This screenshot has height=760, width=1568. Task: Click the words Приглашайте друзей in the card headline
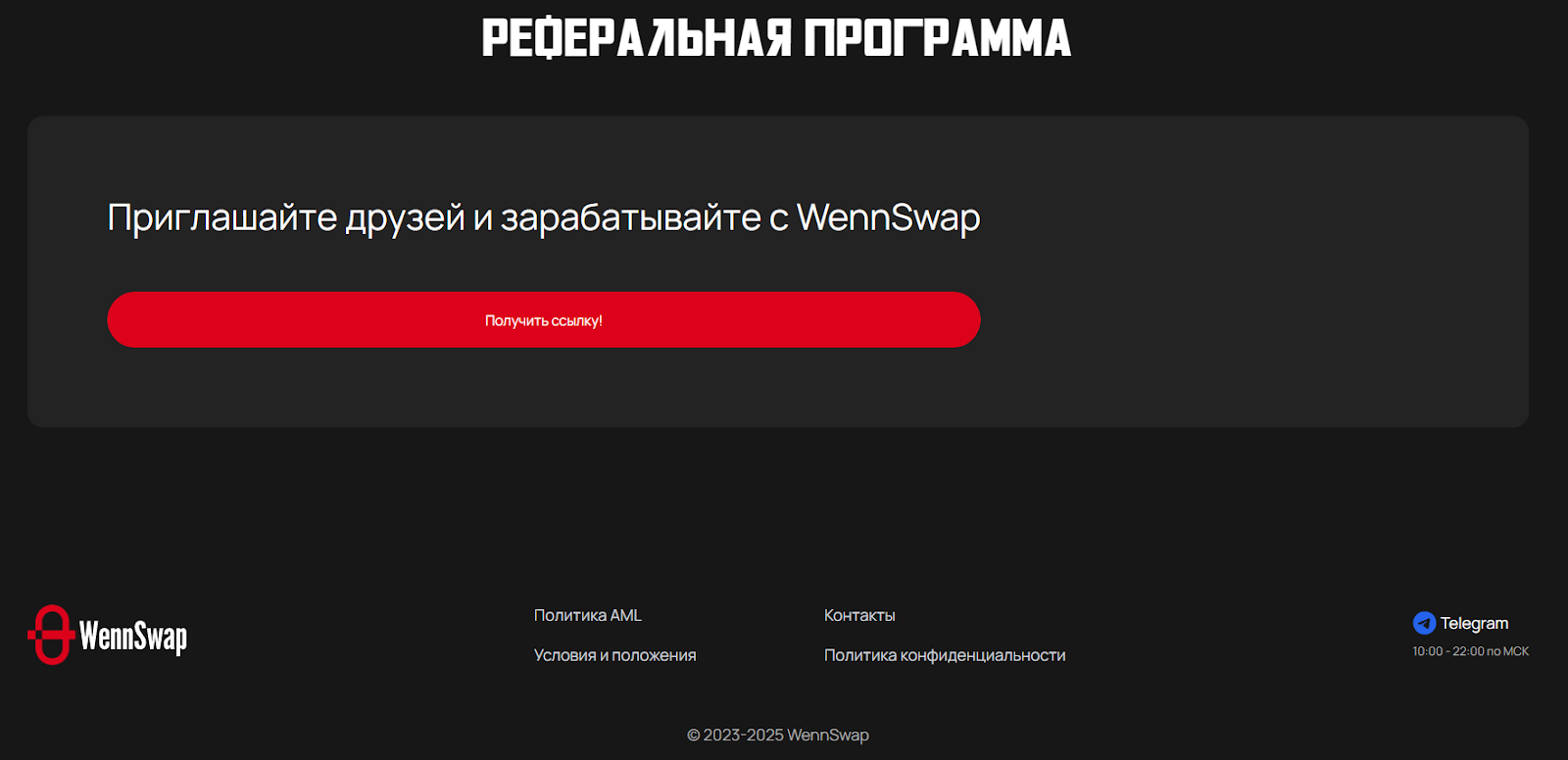[x=286, y=218]
